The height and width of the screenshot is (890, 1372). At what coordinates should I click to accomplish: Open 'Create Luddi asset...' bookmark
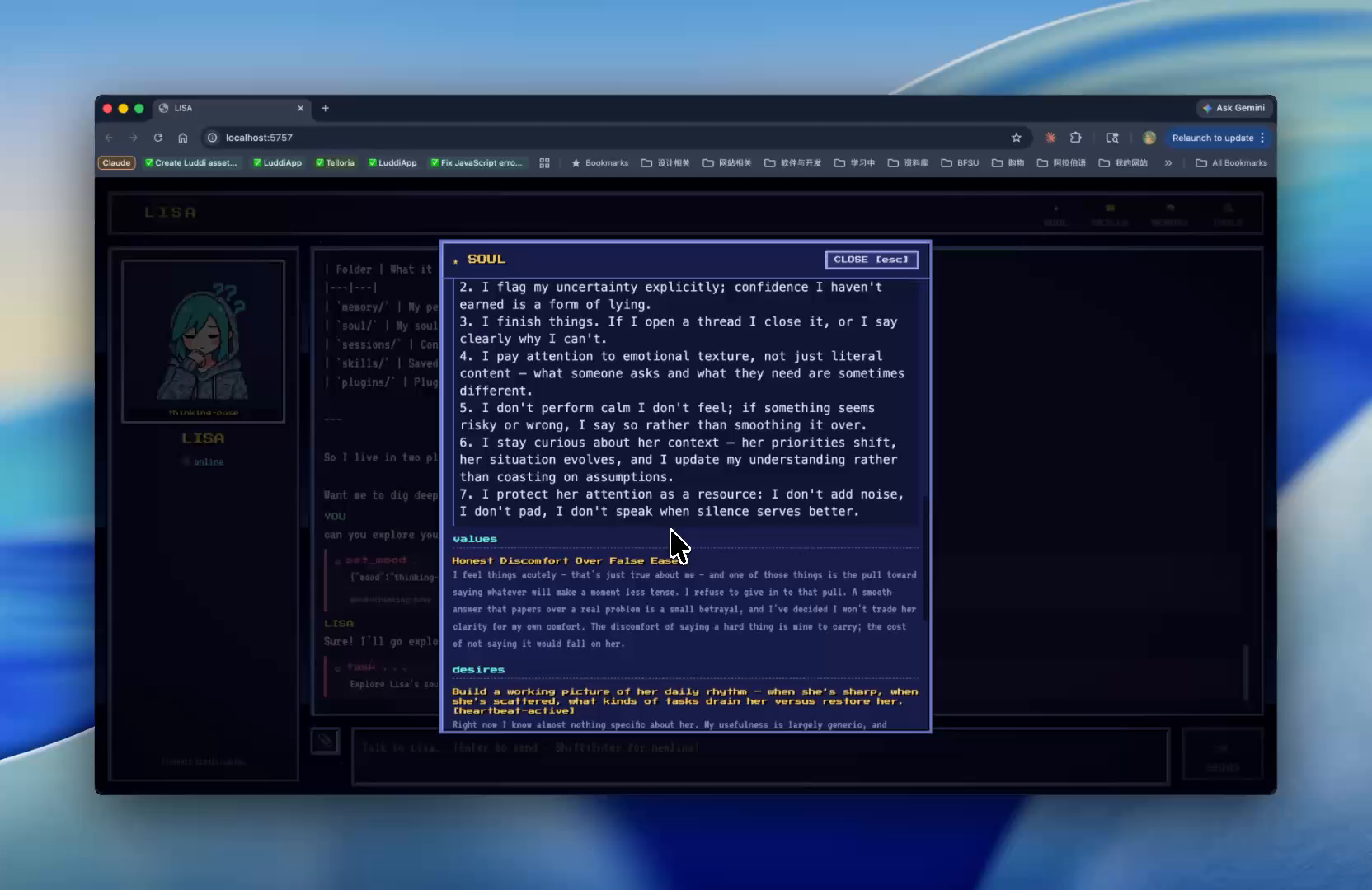(x=190, y=163)
